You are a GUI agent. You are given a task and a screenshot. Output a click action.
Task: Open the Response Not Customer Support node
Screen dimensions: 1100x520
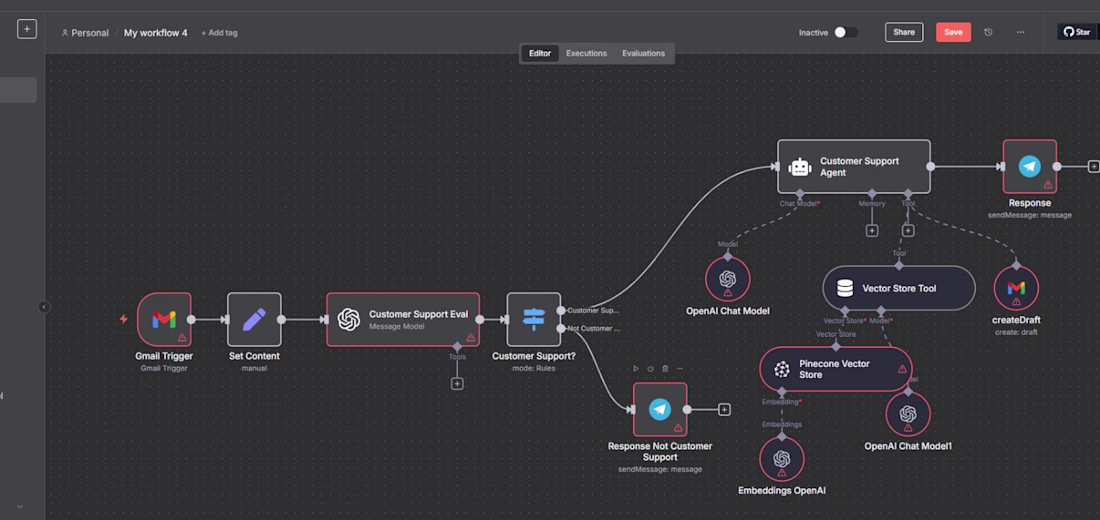(660, 410)
